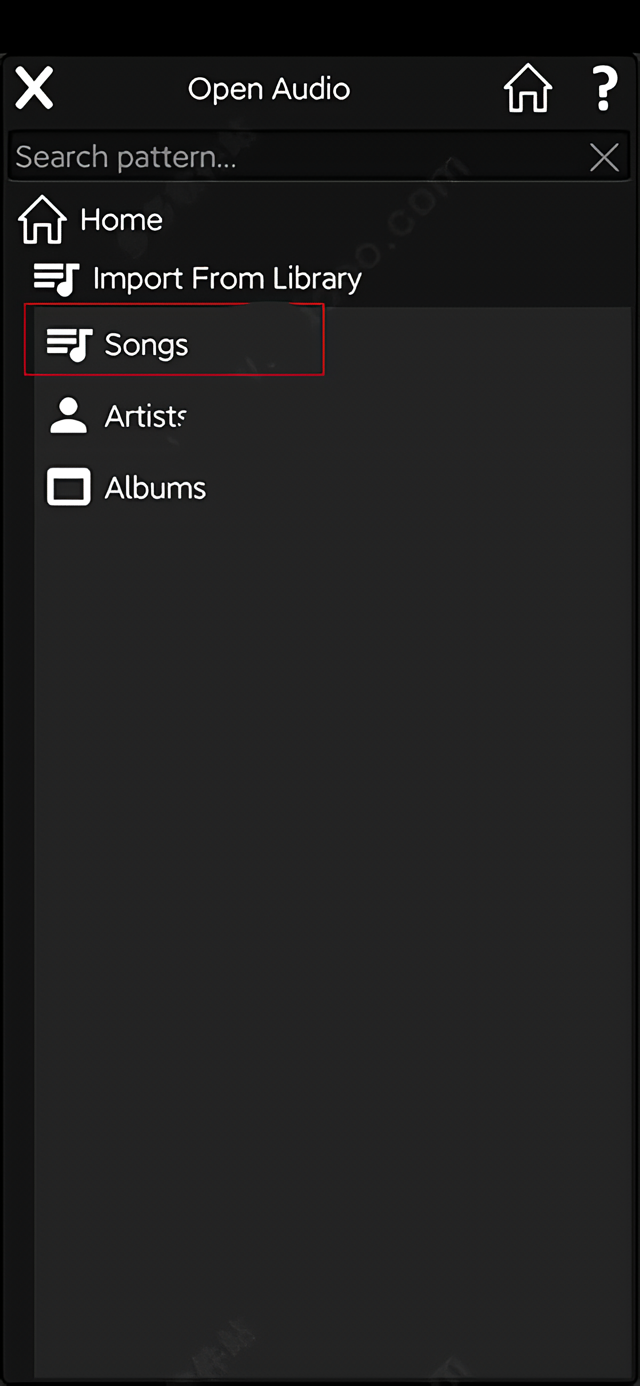Image resolution: width=640 pixels, height=1386 pixels.
Task: Browse by Albums
Action: click(x=155, y=488)
